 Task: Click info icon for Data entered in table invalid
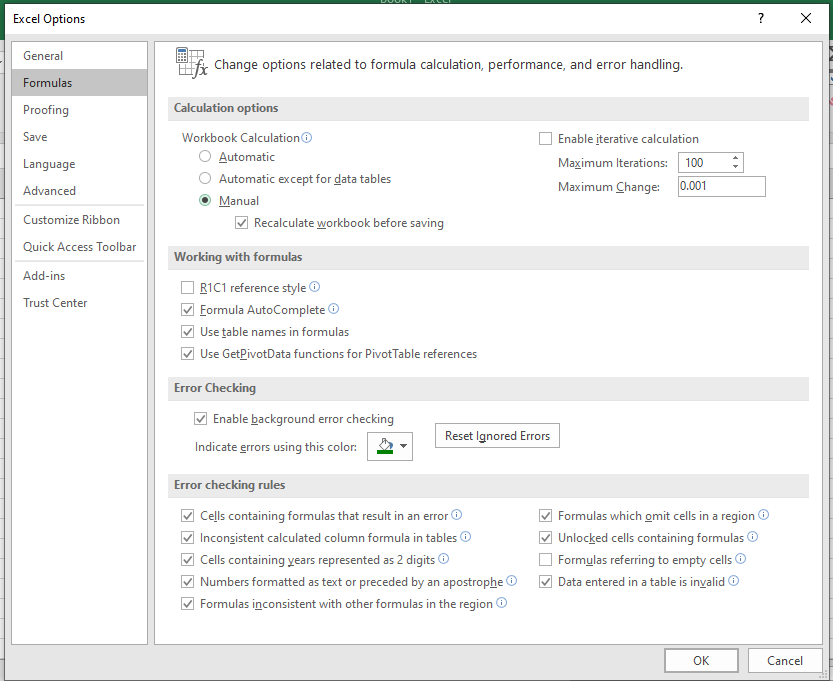point(733,580)
